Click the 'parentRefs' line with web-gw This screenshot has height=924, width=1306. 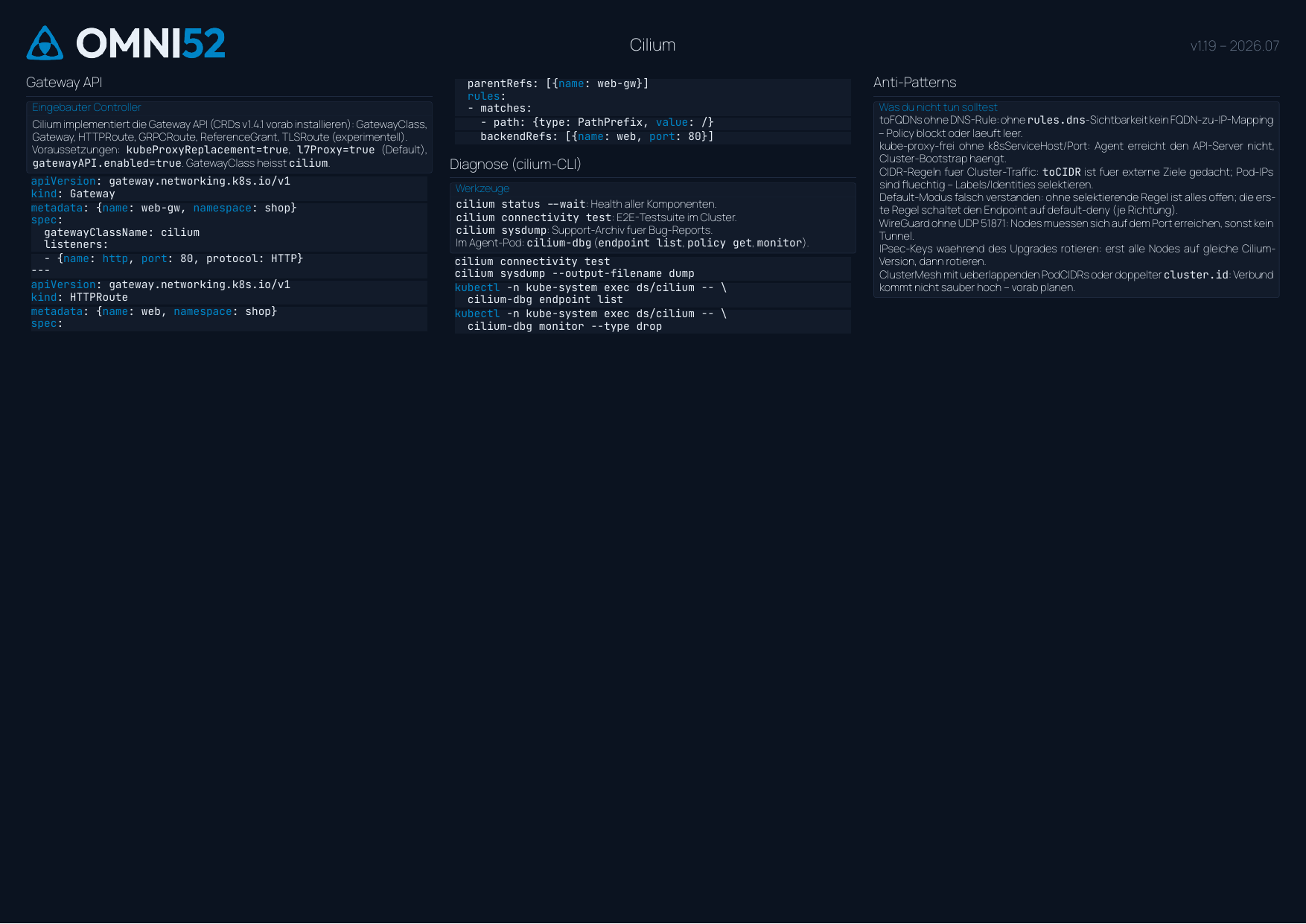(558, 83)
